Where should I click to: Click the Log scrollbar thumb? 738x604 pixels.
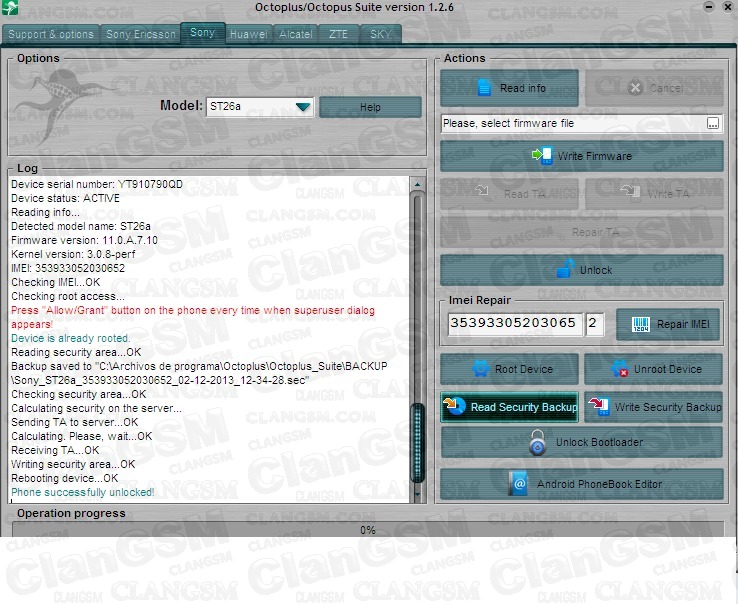(x=417, y=442)
